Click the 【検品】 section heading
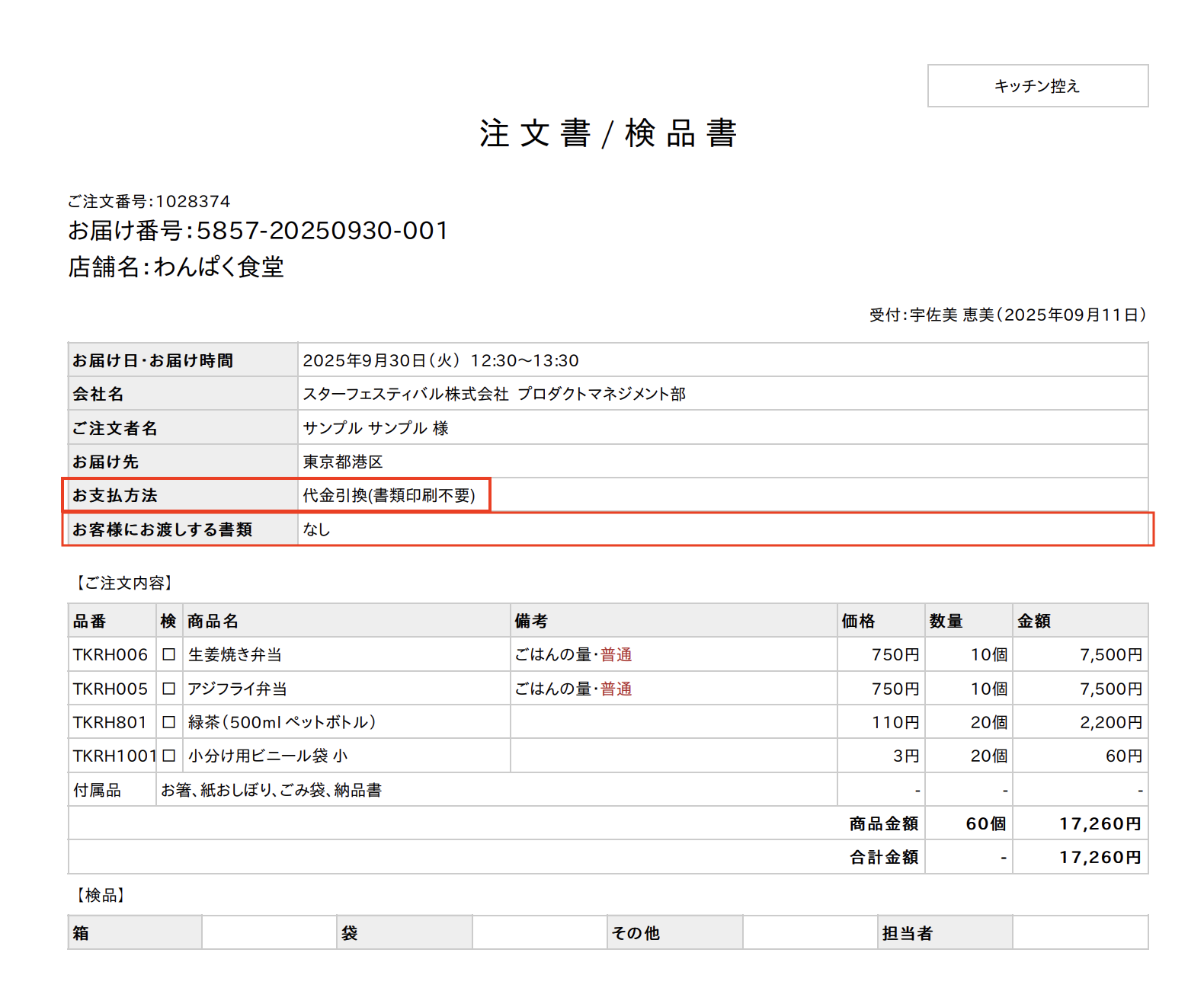This screenshot has height=1007, width=1204. (100, 895)
